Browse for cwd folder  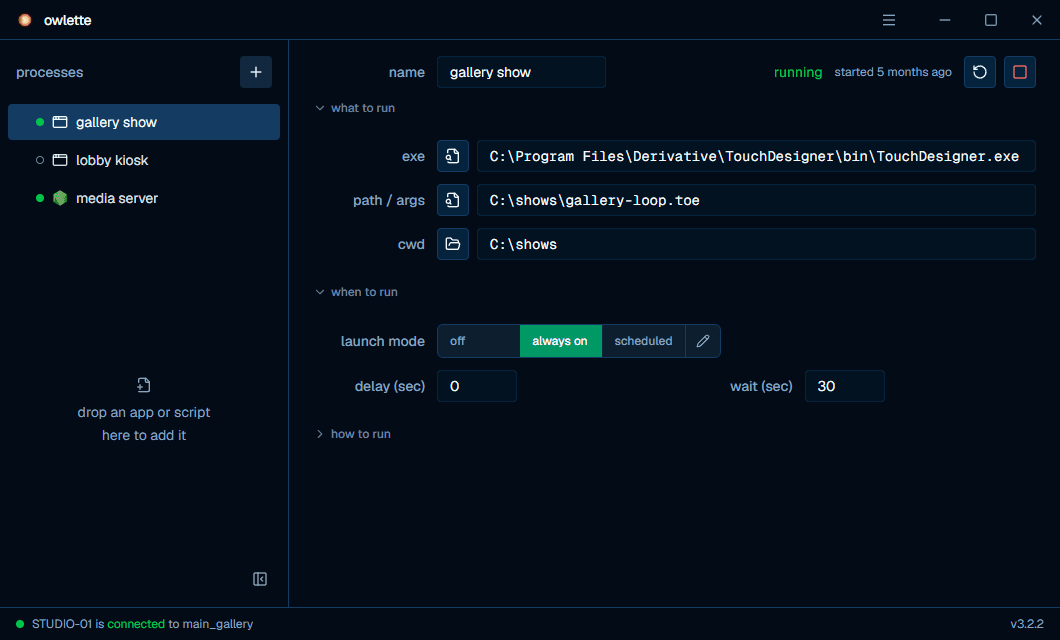pyautogui.click(x=453, y=244)
